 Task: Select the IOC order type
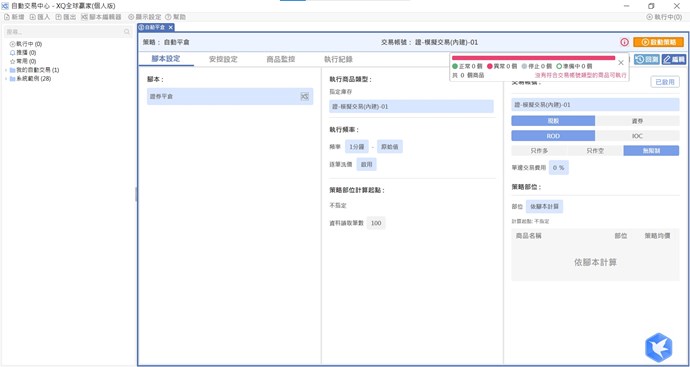(x=637, y=136)
